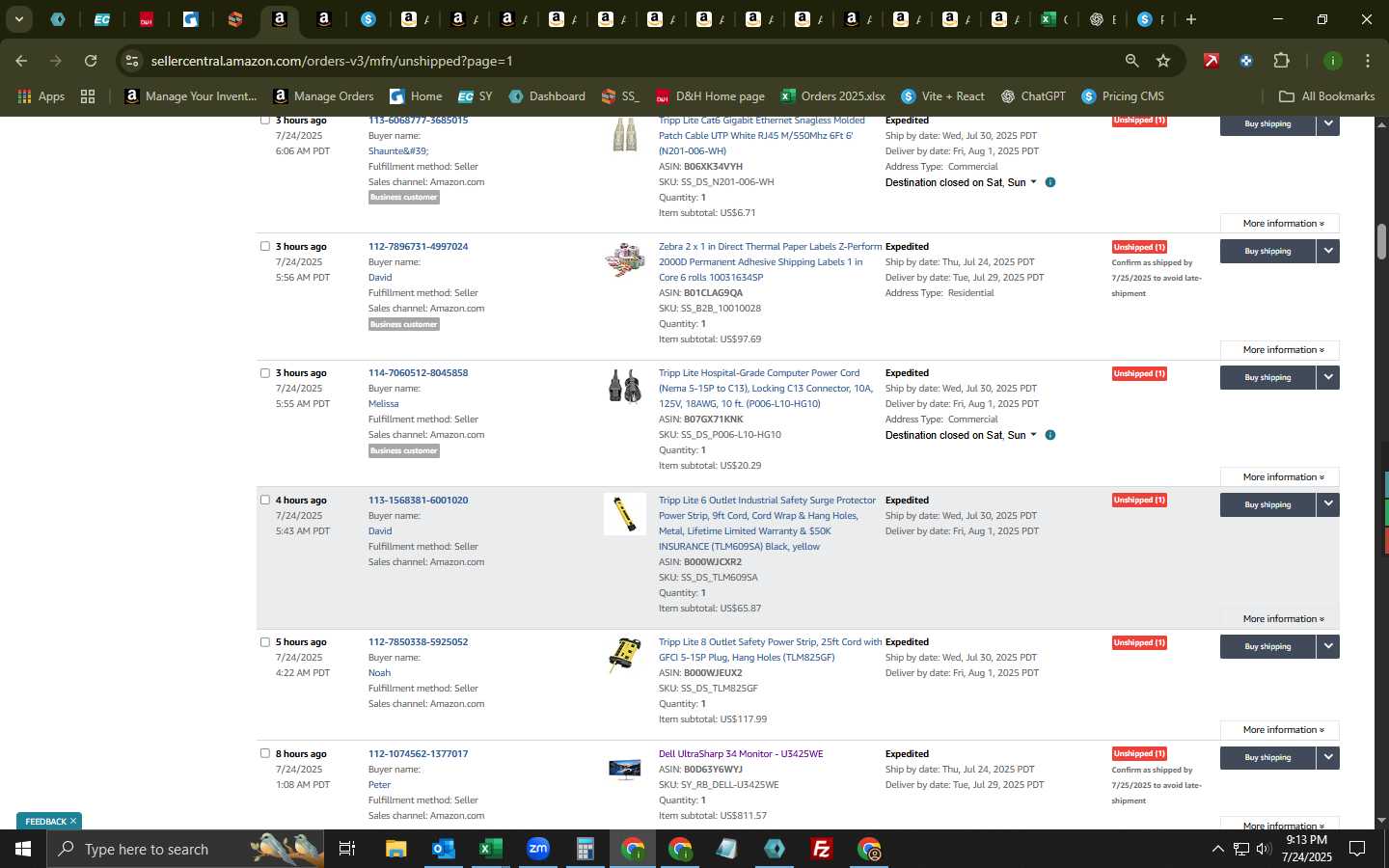
Task: Open the Tripp Lite 8 Outlet Safety Power Strip link
Action: [x=770, y=650]
